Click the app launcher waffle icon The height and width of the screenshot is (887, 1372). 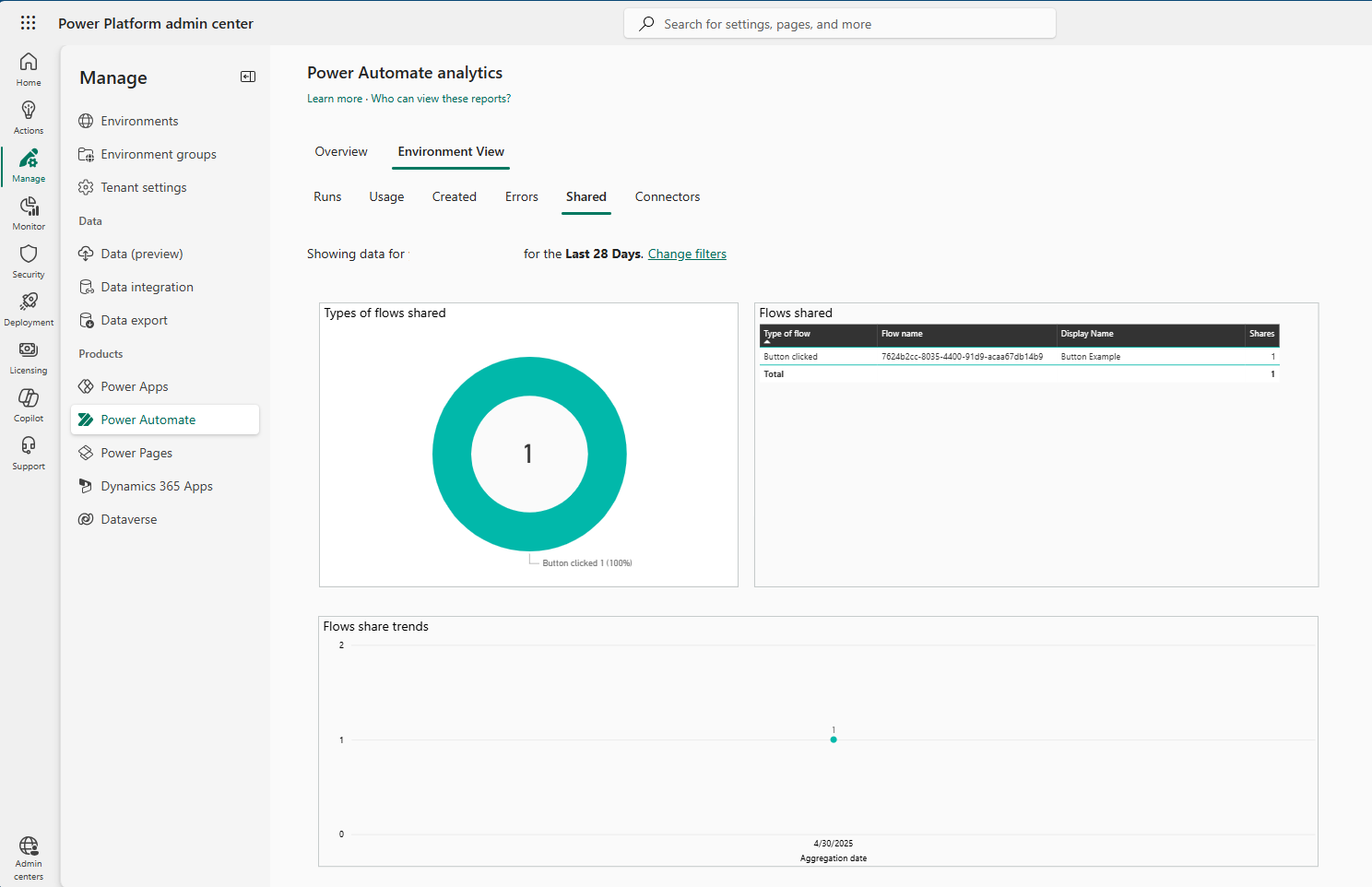28,23
